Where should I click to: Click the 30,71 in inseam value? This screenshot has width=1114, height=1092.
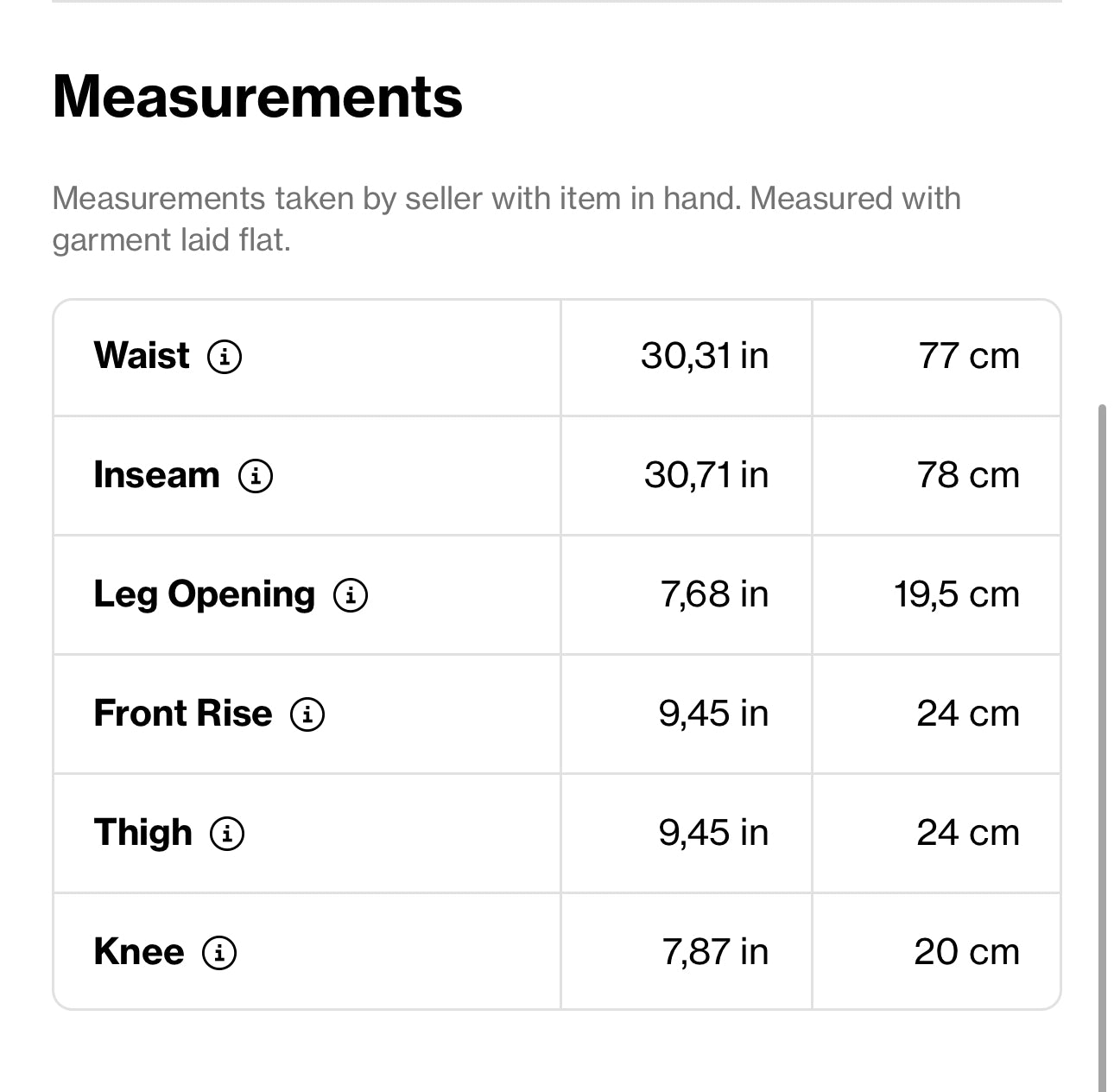(706, 475)
